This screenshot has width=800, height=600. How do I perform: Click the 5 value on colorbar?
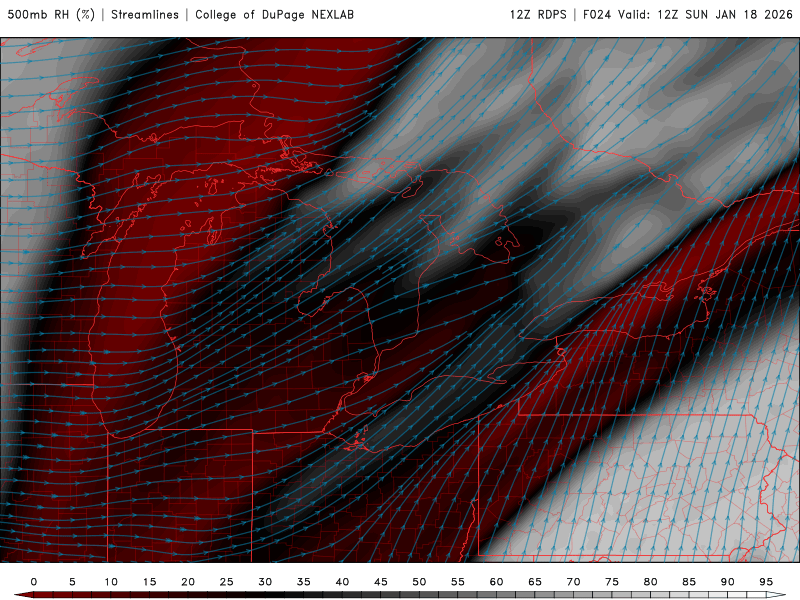[72, 582]
